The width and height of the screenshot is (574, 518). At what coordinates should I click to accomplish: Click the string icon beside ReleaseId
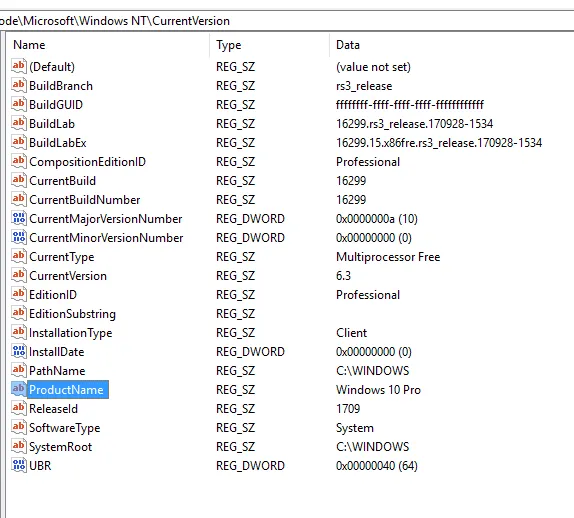(19, 408)
